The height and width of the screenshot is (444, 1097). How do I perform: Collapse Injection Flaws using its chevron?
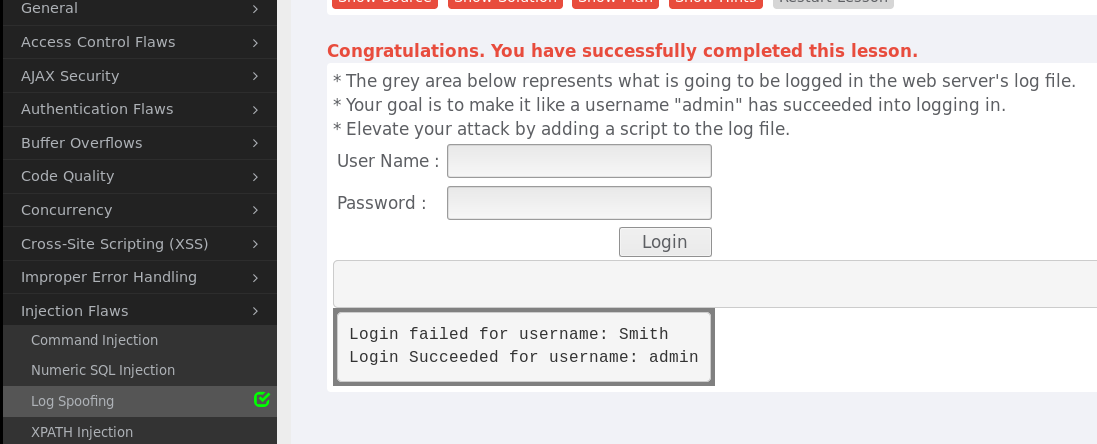point(256,311)
